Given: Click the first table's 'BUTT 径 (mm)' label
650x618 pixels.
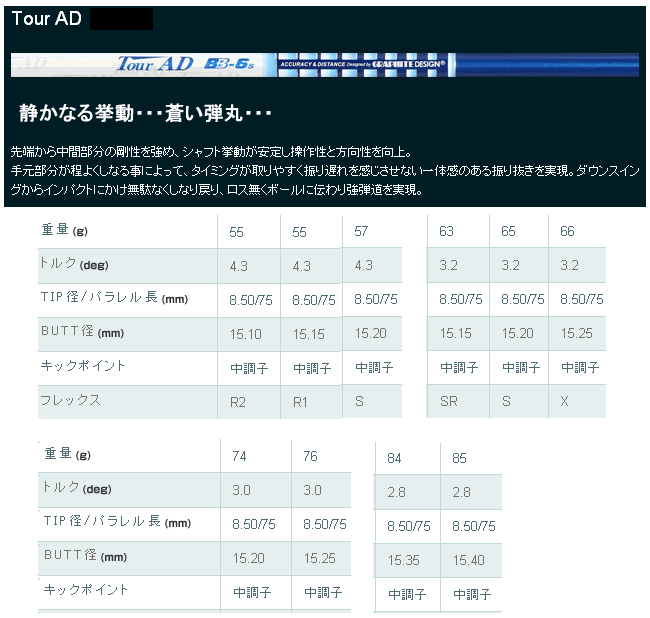Looking at the screenshot, I should (x=82, y=331).
